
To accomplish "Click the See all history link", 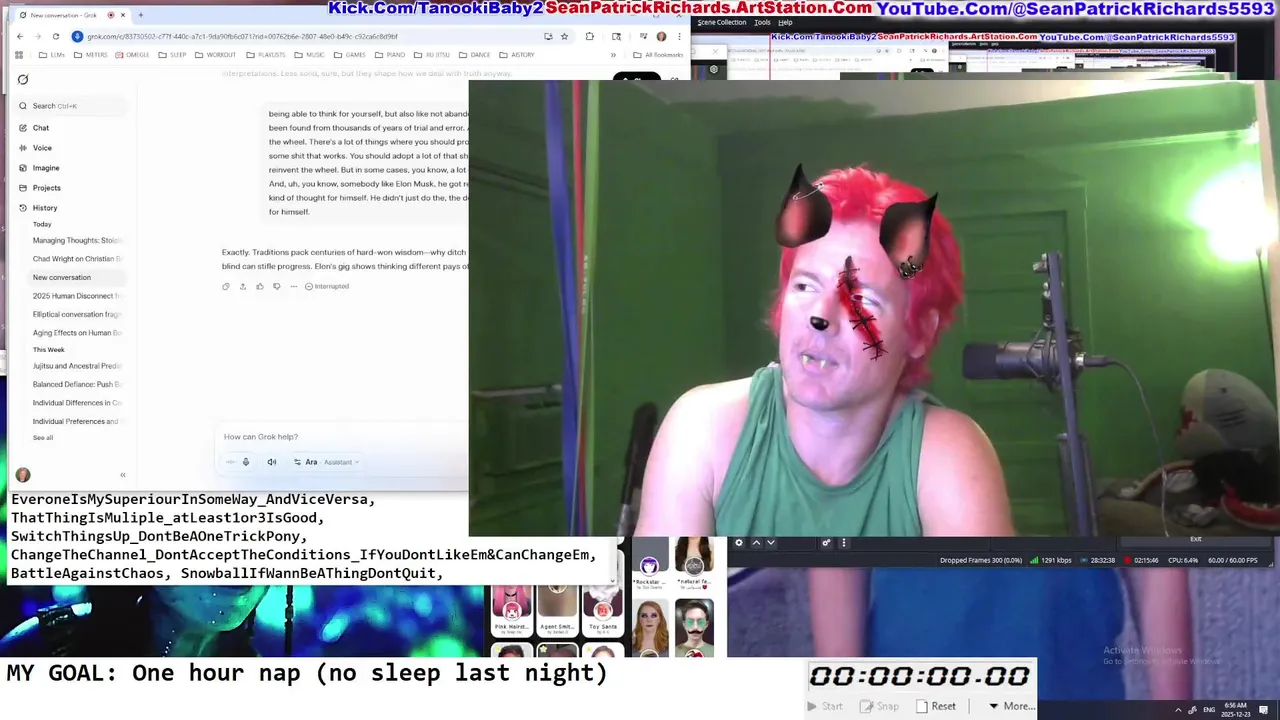I will click(43, 438).
